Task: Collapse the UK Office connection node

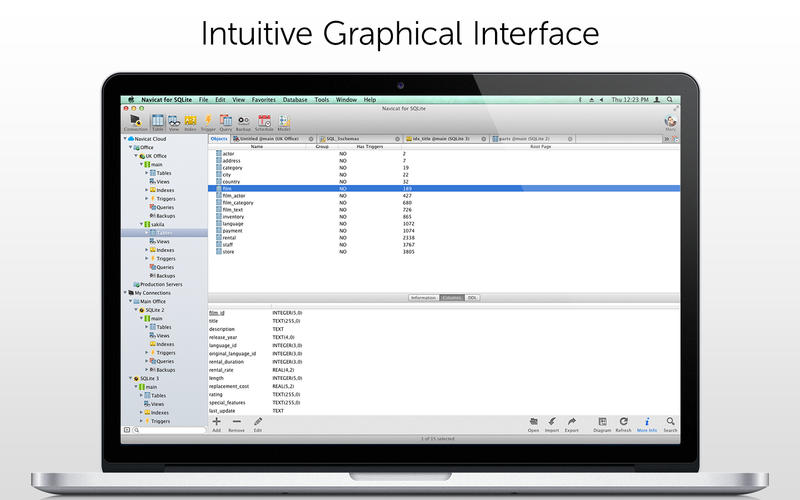Action: (x=135, y=156)
